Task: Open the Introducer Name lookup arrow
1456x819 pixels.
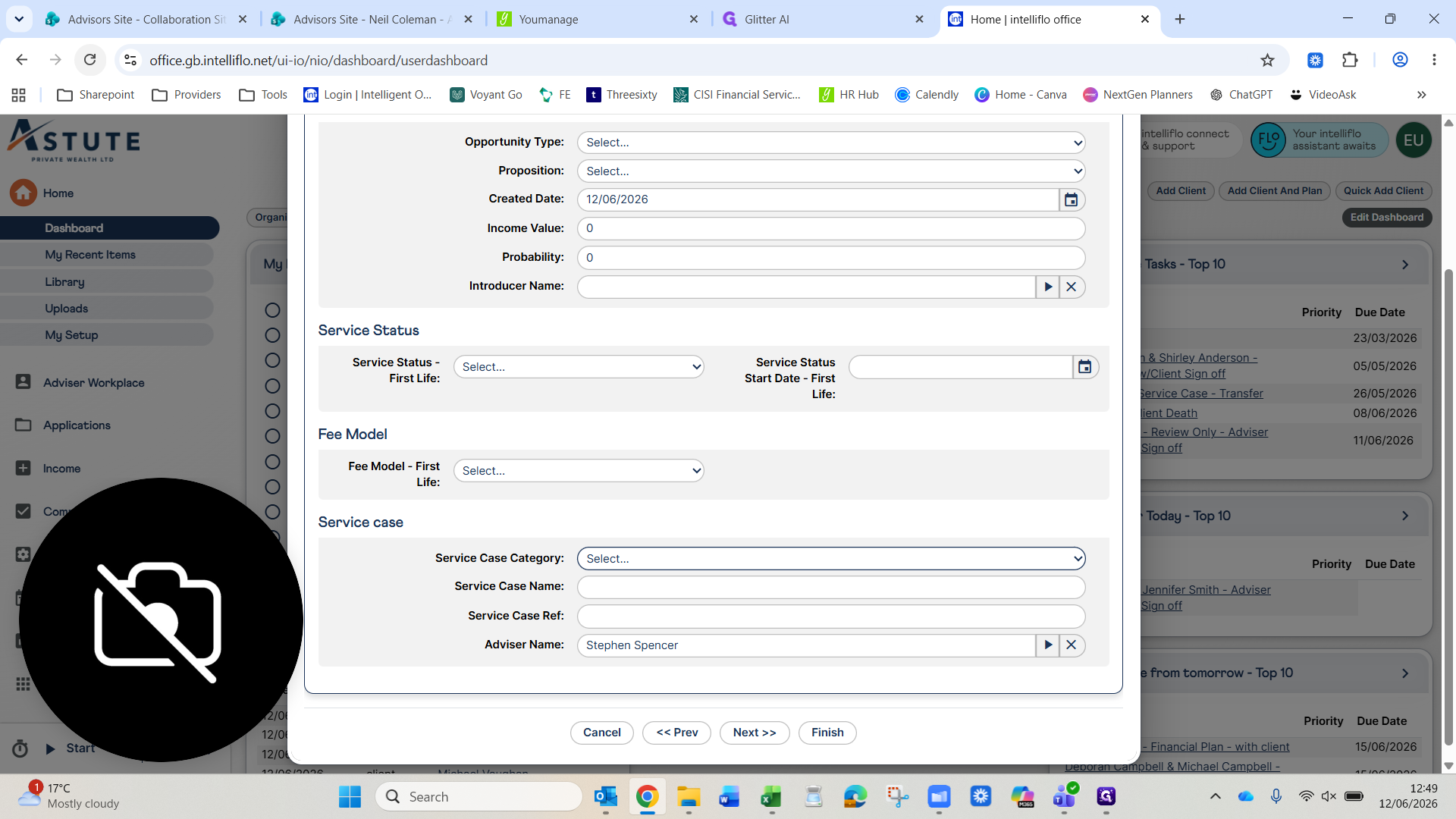Action: [x=1048, y=287]
